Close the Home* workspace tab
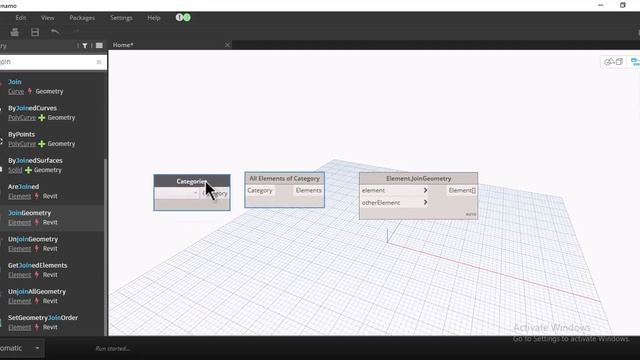 point(227,45)
